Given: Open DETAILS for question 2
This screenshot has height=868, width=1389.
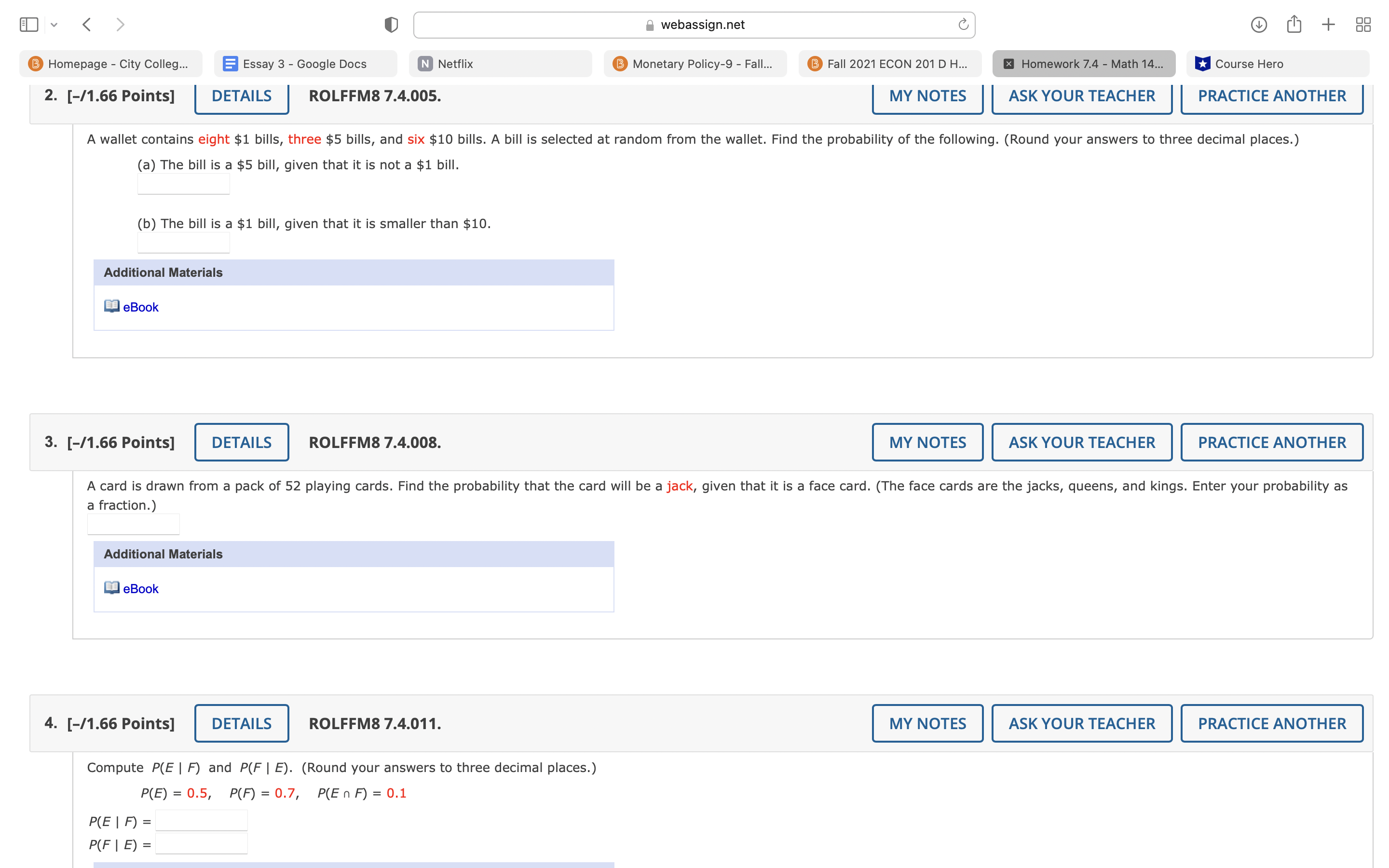Looking at the screenshot, I should tap(241, 96).
